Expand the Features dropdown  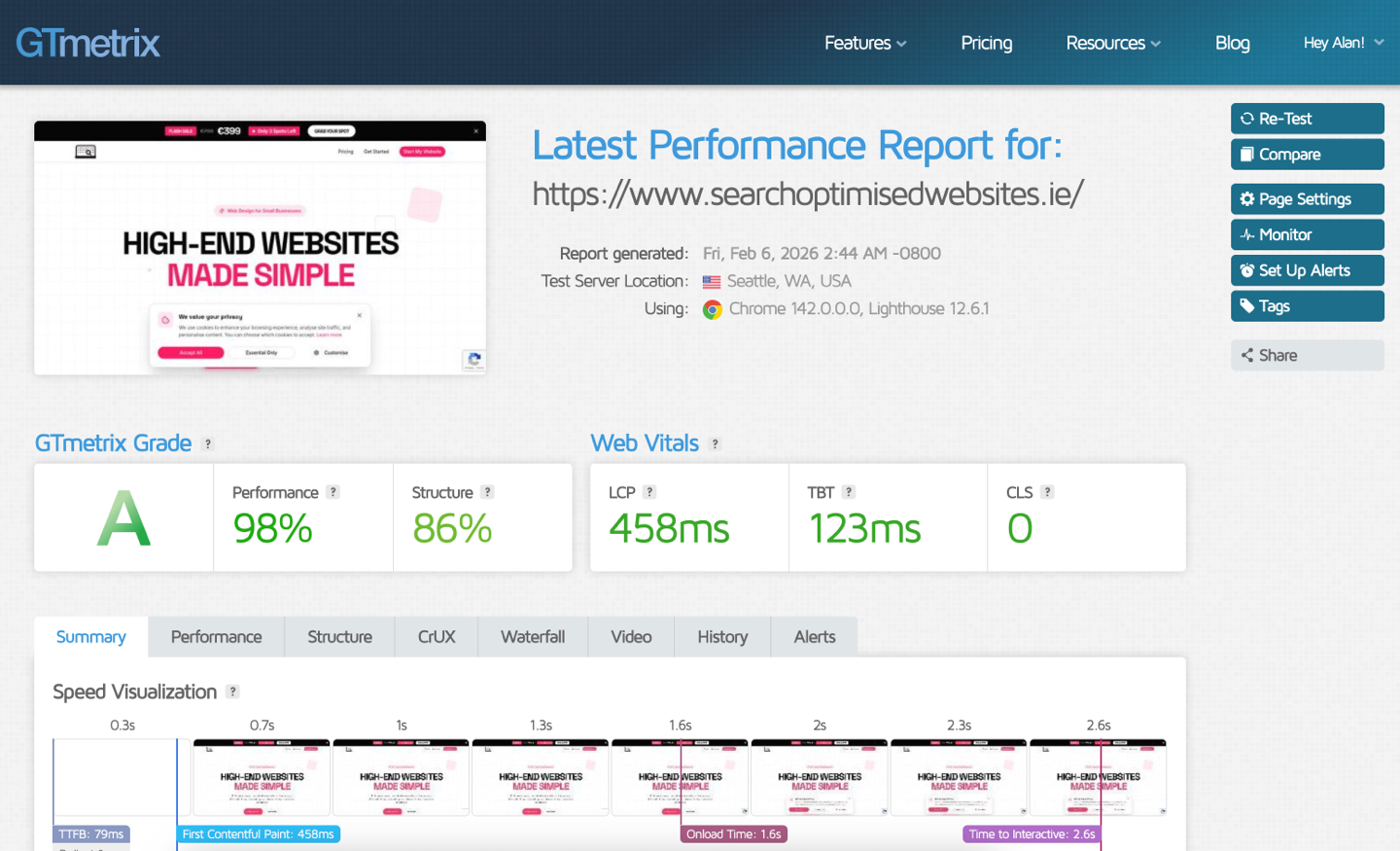point(864,43)
